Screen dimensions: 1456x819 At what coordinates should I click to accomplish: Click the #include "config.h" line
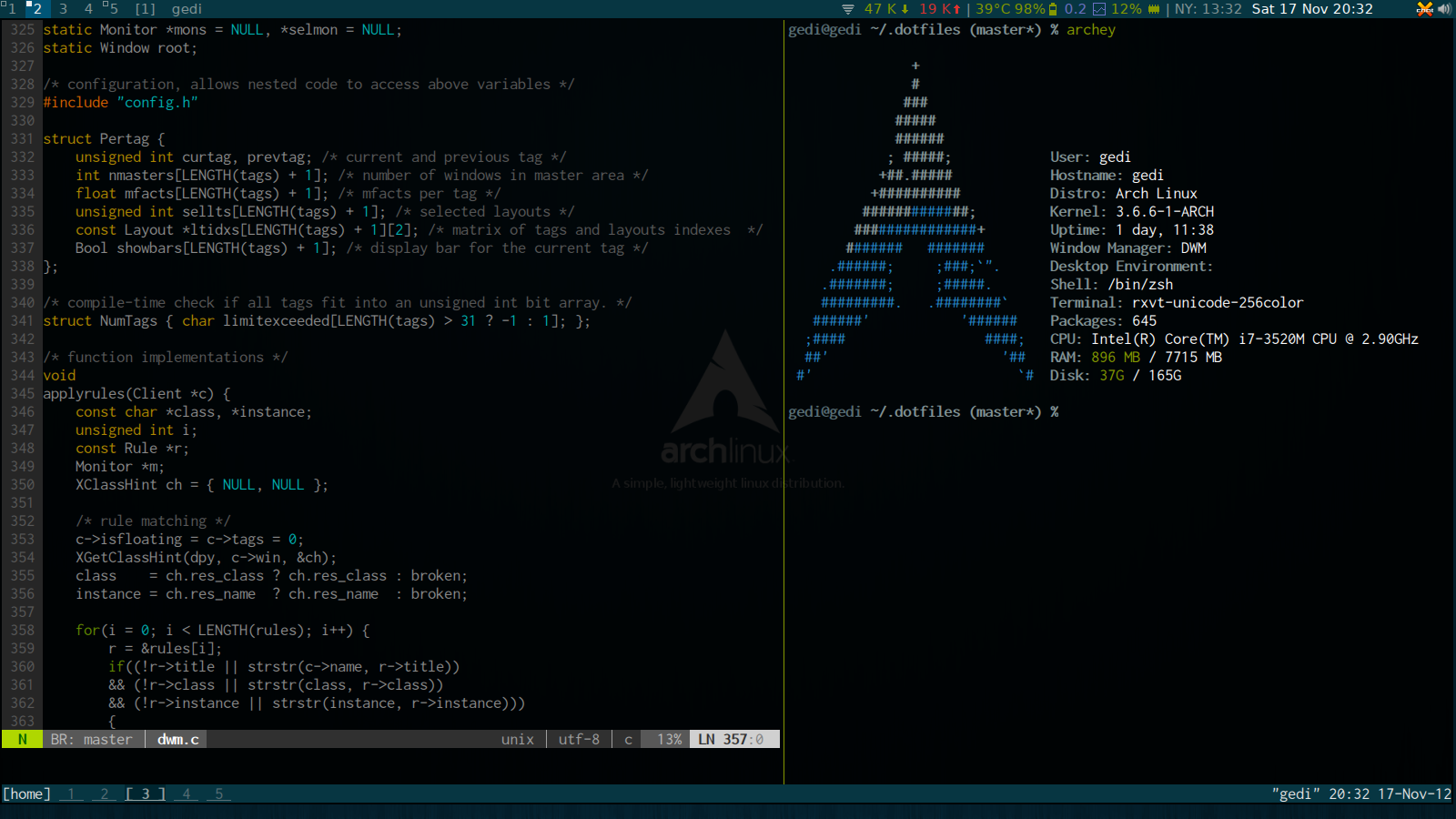tap(120, 102)
